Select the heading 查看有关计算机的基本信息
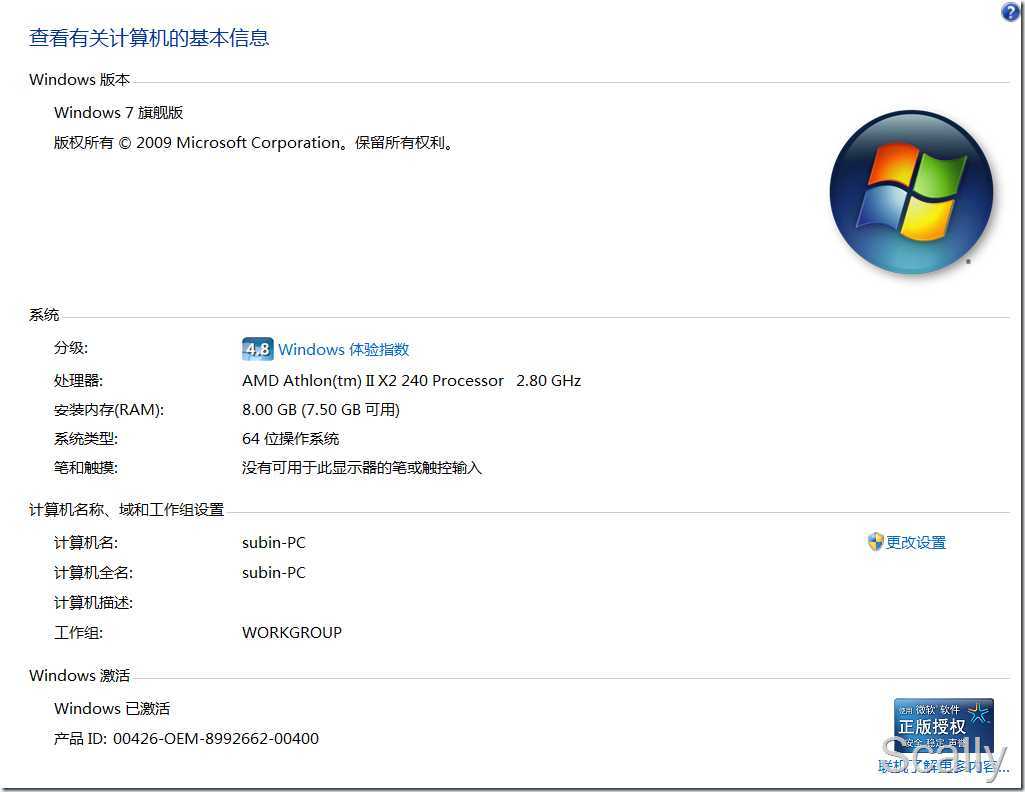Viewport: 1025px width, 792px height. click(149, 38)
